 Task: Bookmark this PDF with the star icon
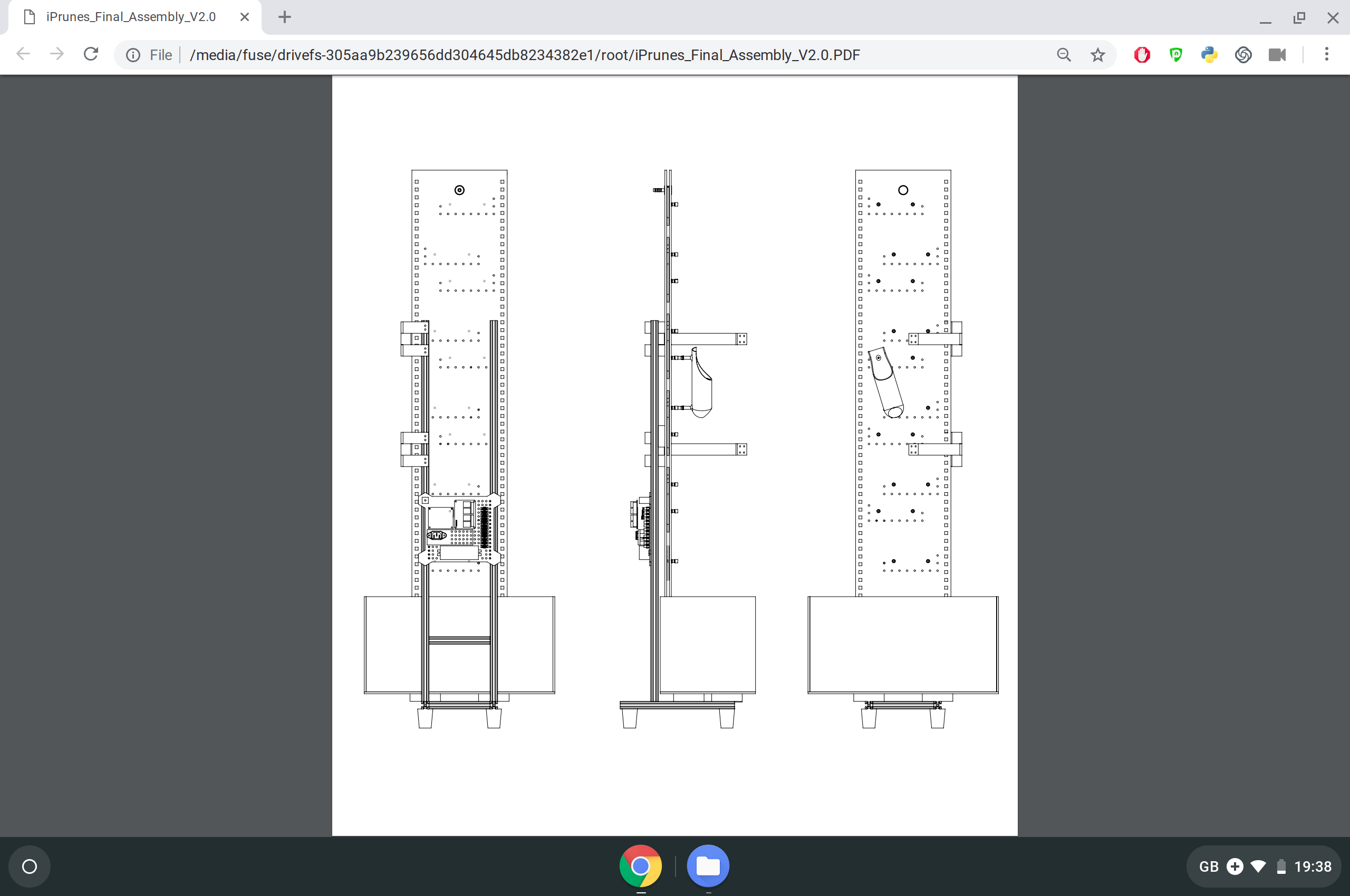1097,54
